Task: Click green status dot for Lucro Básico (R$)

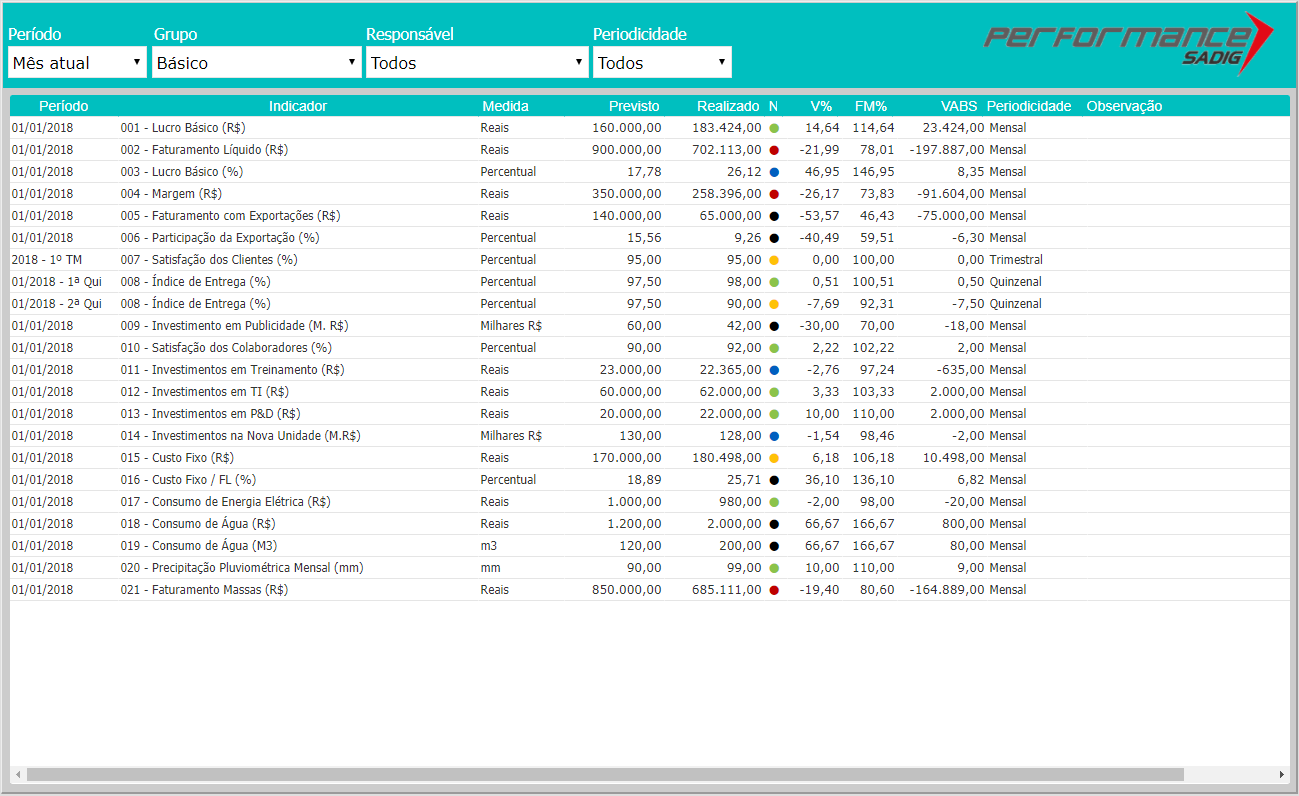Action: pyautogui.click(x=774, y=128)
